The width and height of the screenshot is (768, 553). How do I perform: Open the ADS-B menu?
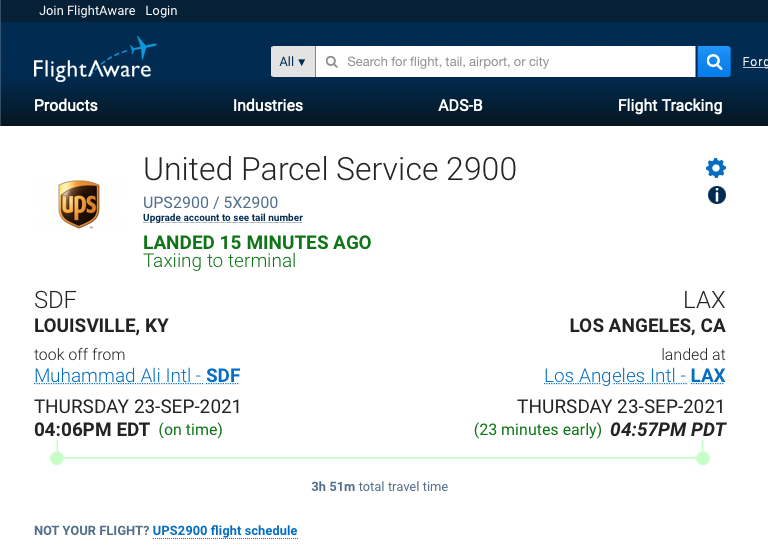point(460,105)
